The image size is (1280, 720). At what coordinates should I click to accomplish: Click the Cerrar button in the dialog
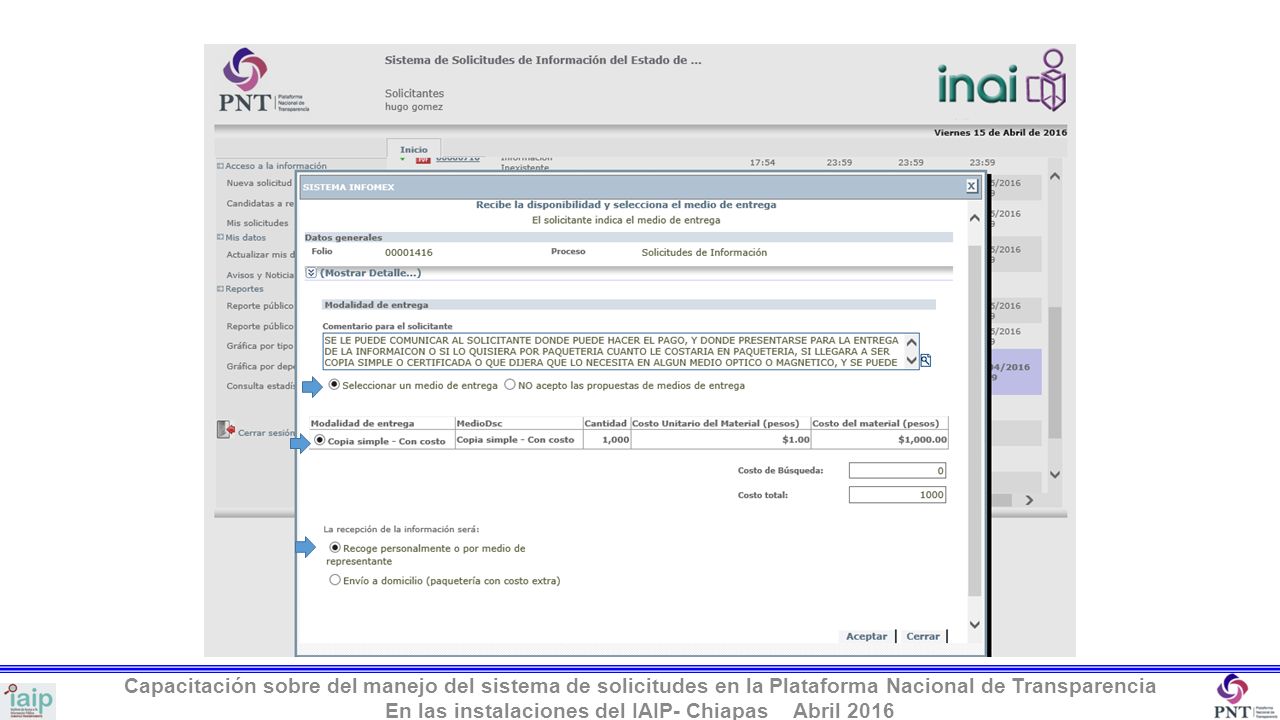click(923, 636)
